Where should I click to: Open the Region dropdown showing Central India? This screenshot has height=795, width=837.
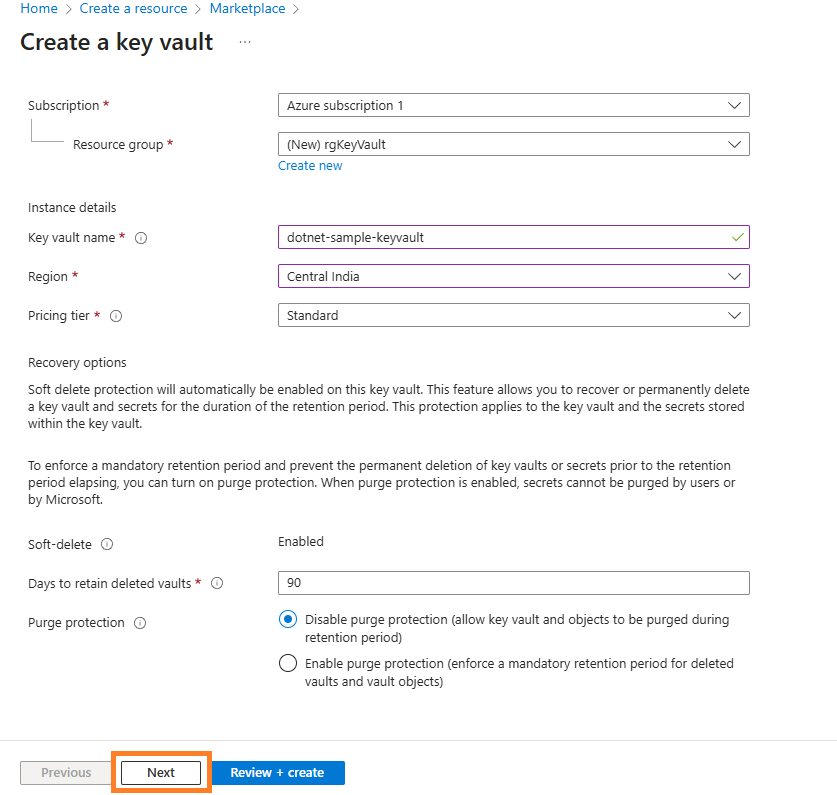click(513, 276)
